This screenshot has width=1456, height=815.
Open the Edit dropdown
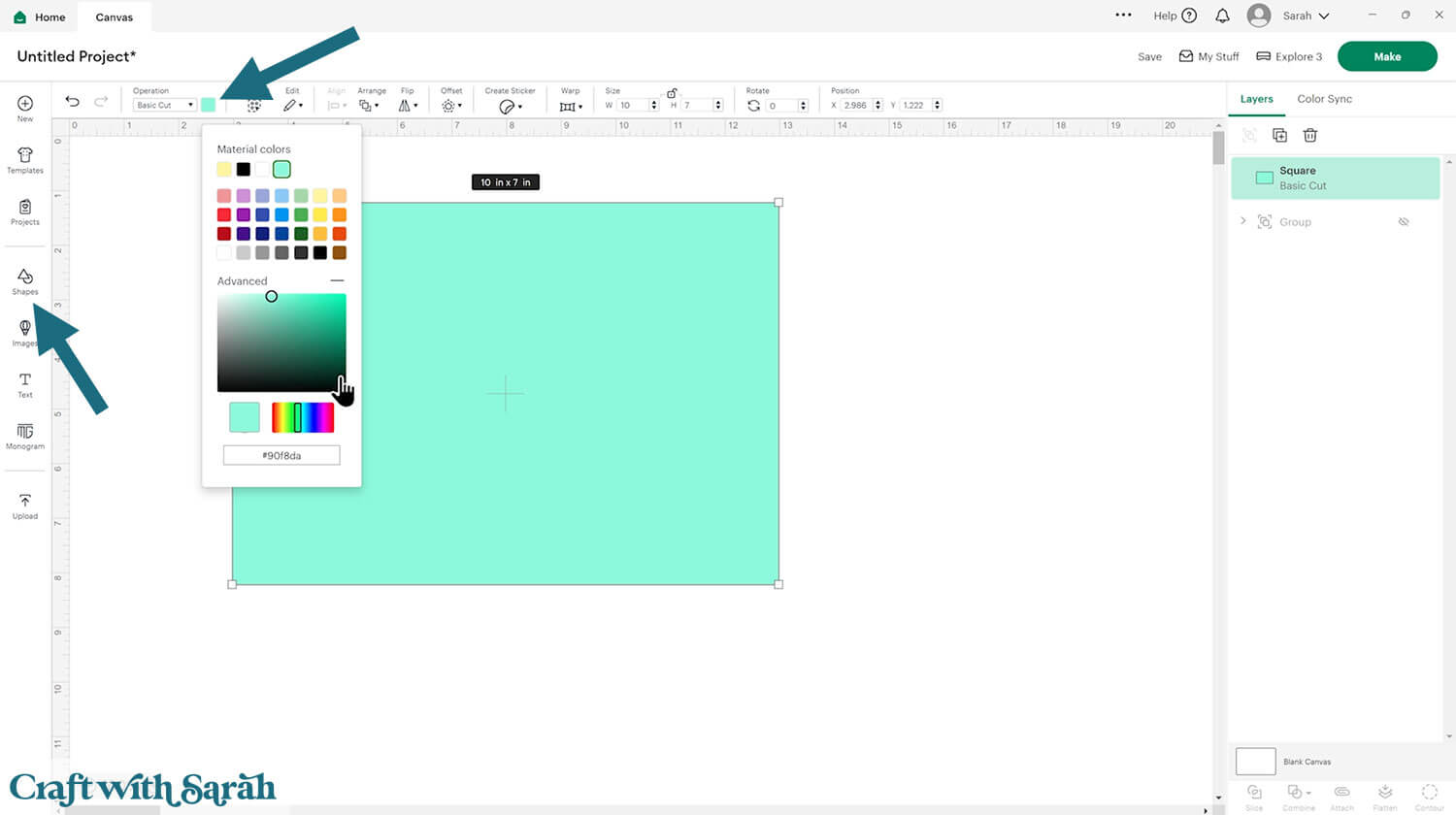coord(292,105)
